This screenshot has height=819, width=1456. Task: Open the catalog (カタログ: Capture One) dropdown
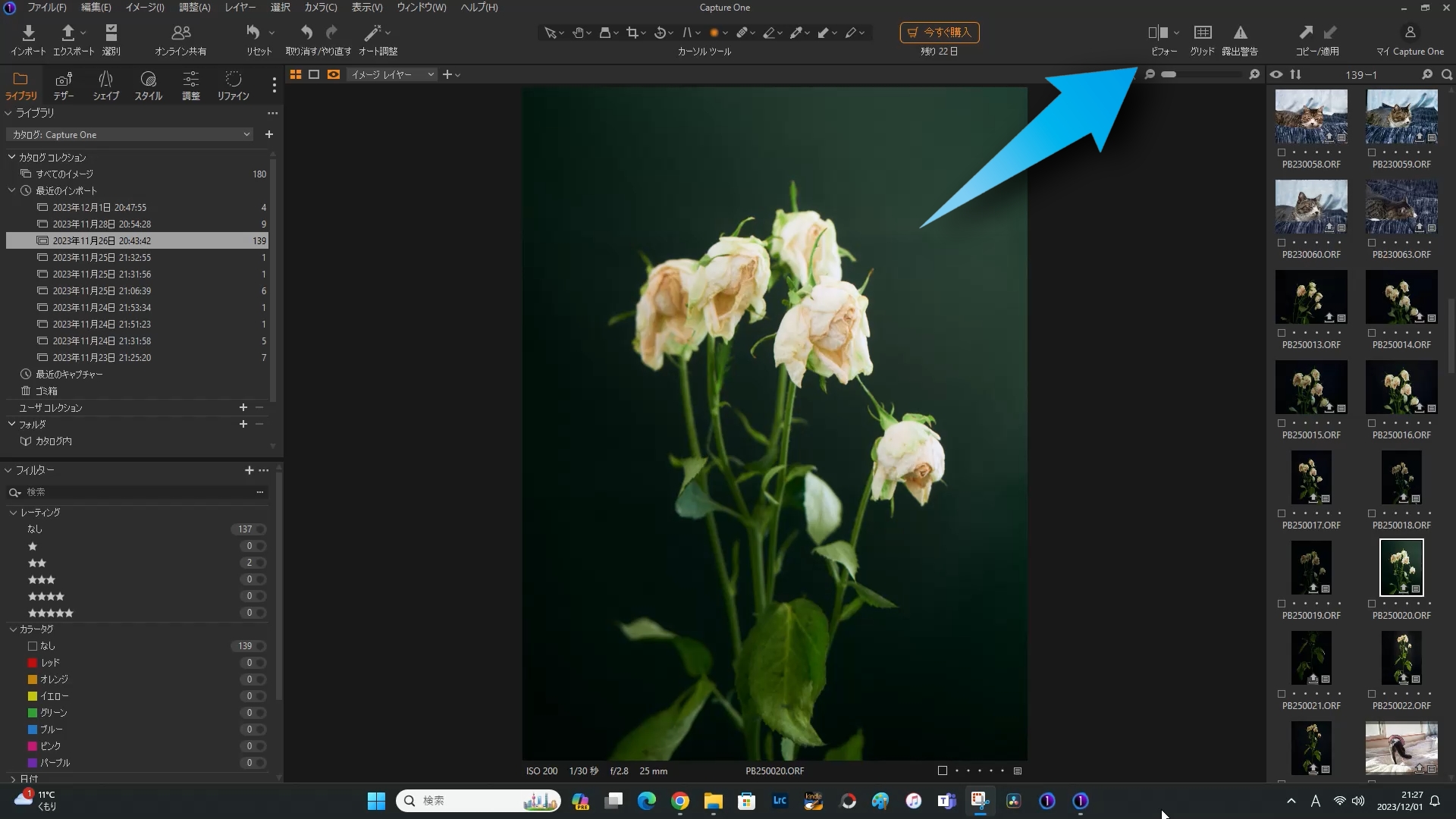(130, 134)
